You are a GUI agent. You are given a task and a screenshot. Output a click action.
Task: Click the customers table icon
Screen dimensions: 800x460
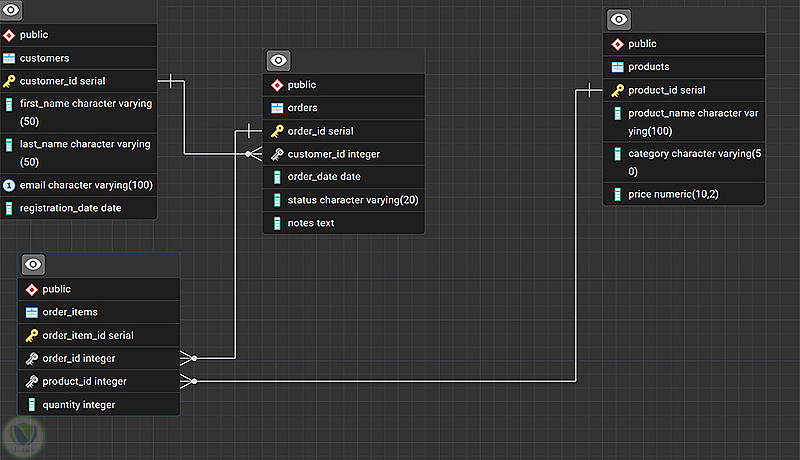point(9,58)
